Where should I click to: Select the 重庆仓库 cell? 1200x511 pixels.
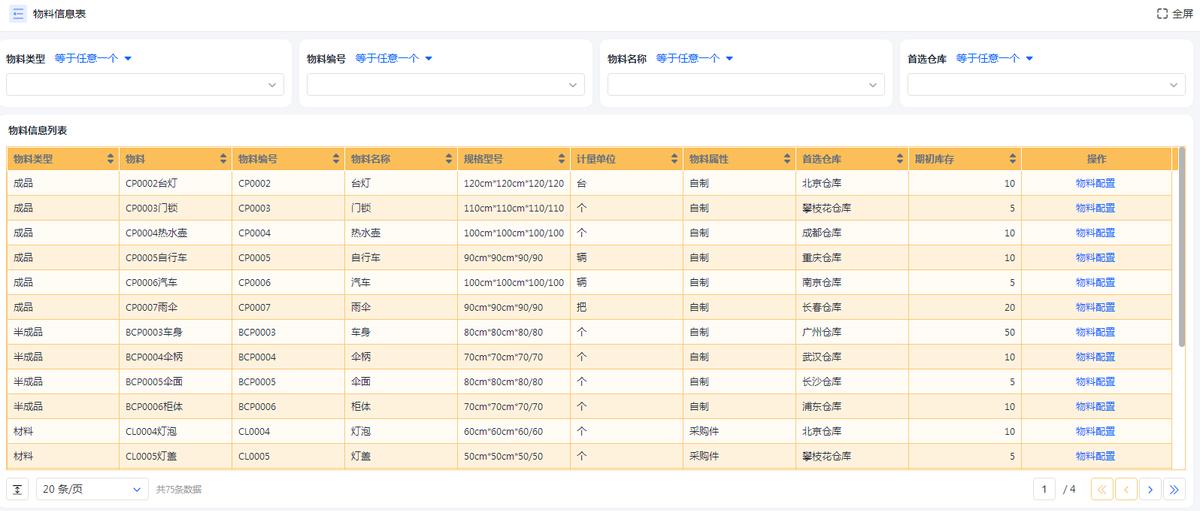pos(852,258)
